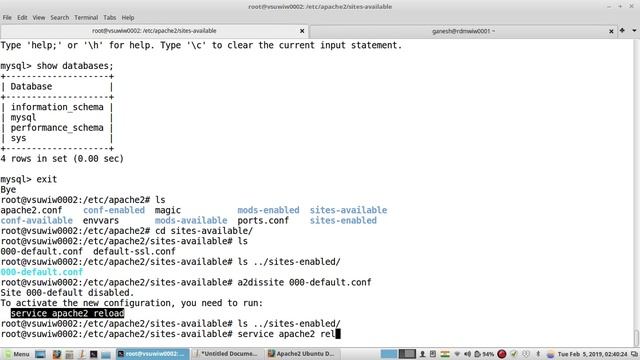The image size is (640, 360).
Task: Open the text editor launcher icon
Action: coord(82,354)
